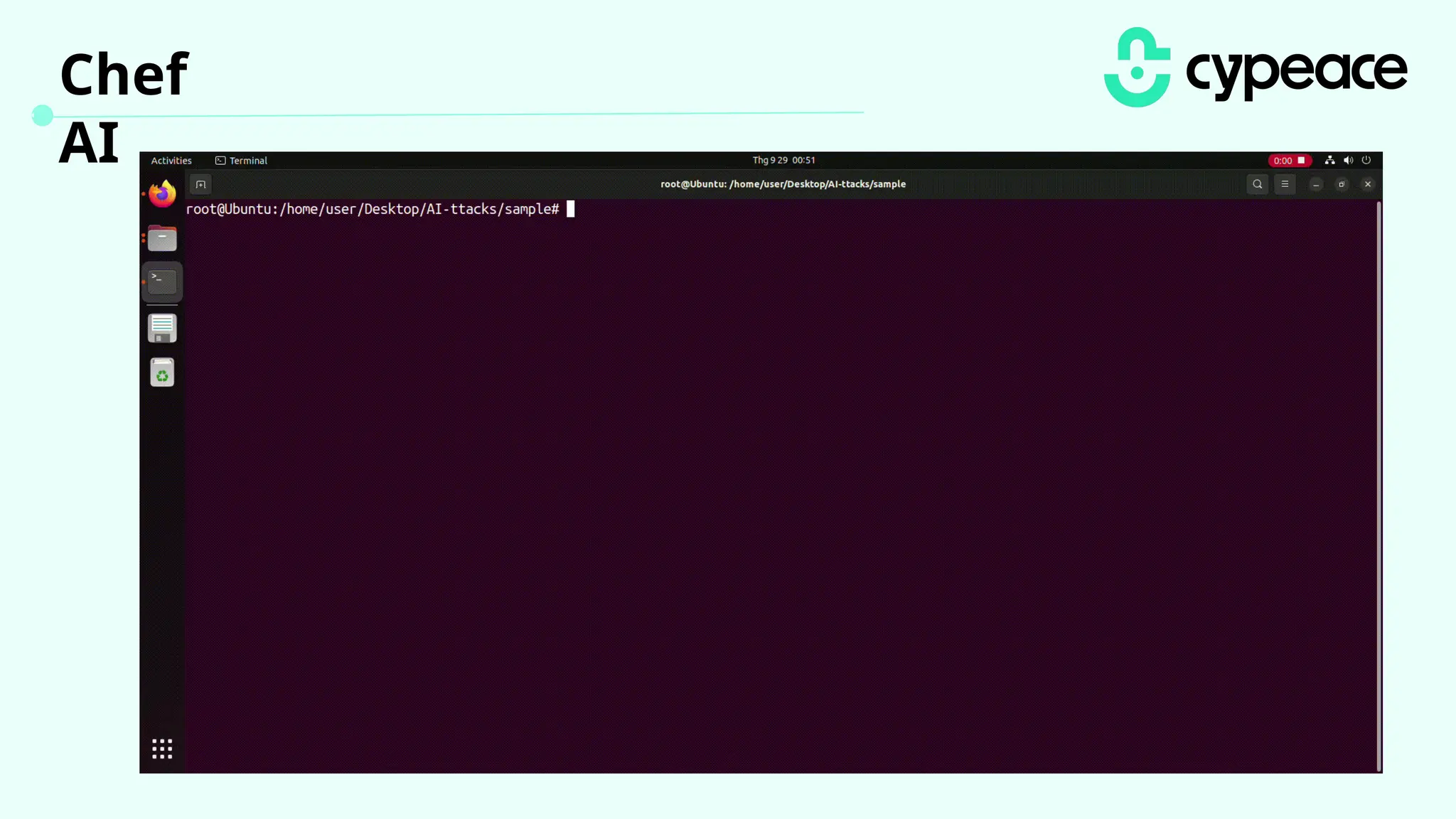Click Activities in the top bar
Viewport: 1456px width, 819px height.
click(171, 161)
